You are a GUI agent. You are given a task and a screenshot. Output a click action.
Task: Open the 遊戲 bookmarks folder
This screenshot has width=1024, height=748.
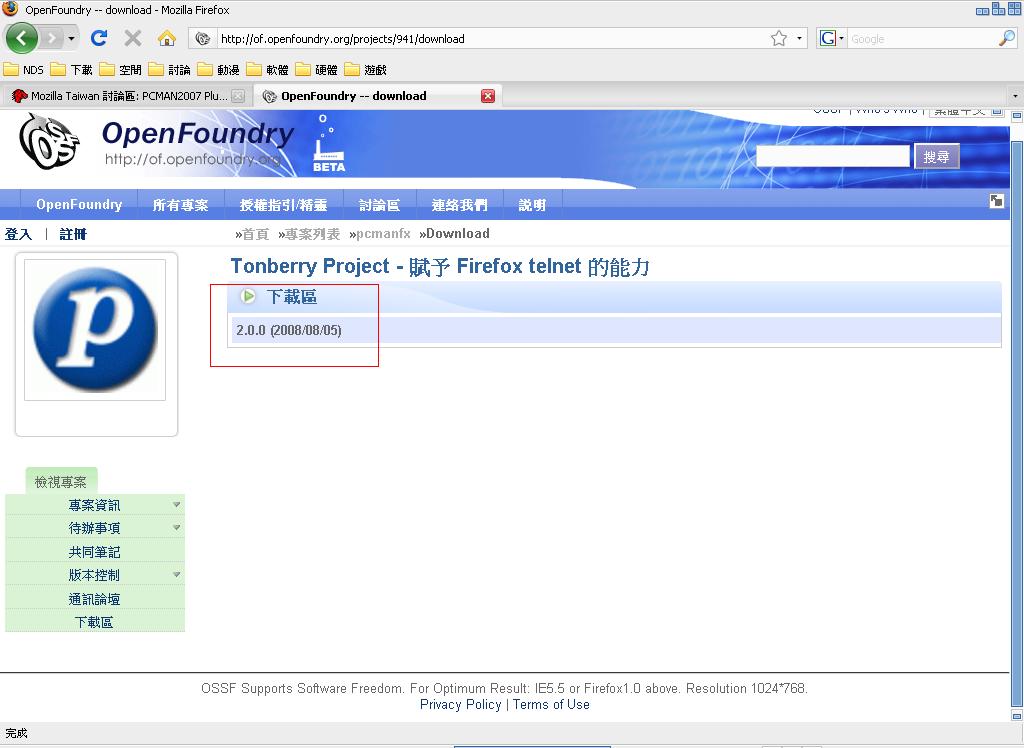[x=365, y=69]
